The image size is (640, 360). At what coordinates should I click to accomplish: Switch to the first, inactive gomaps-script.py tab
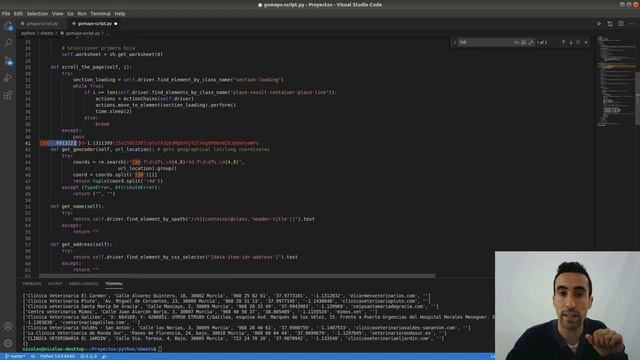(42, 24)
